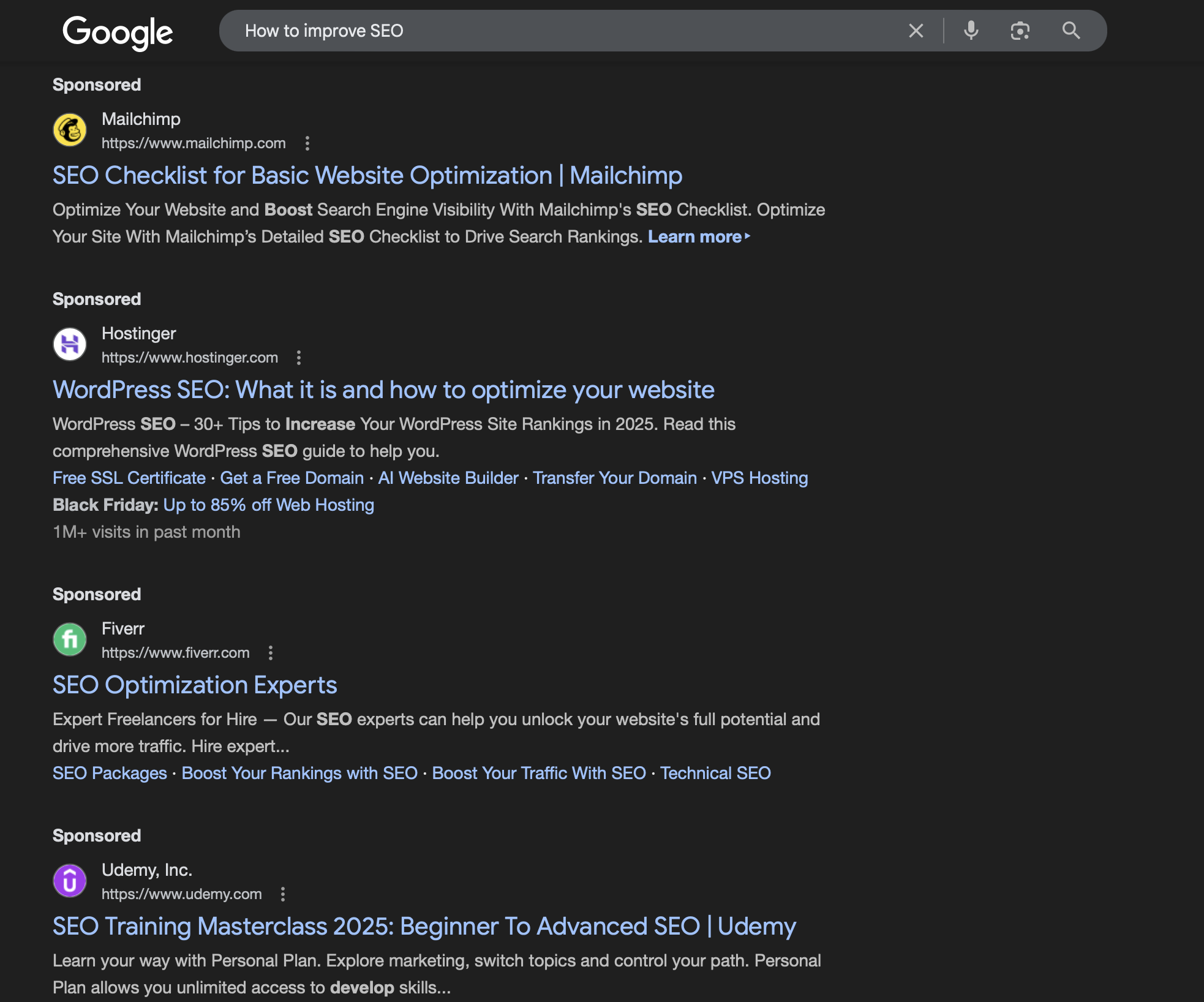Open SEO Packages sitelink

tap(110, 773)
